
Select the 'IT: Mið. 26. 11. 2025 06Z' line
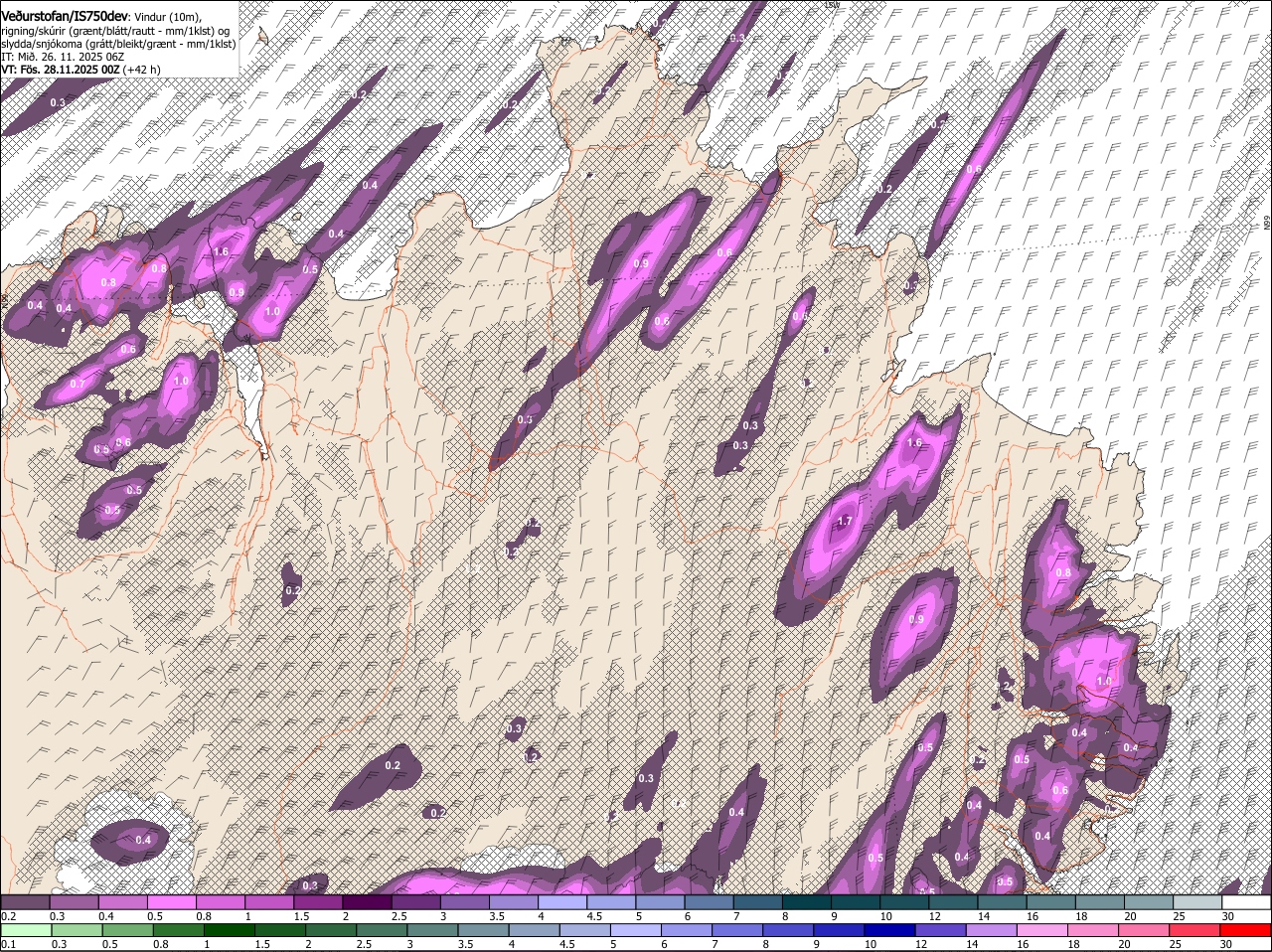(63, 57)
